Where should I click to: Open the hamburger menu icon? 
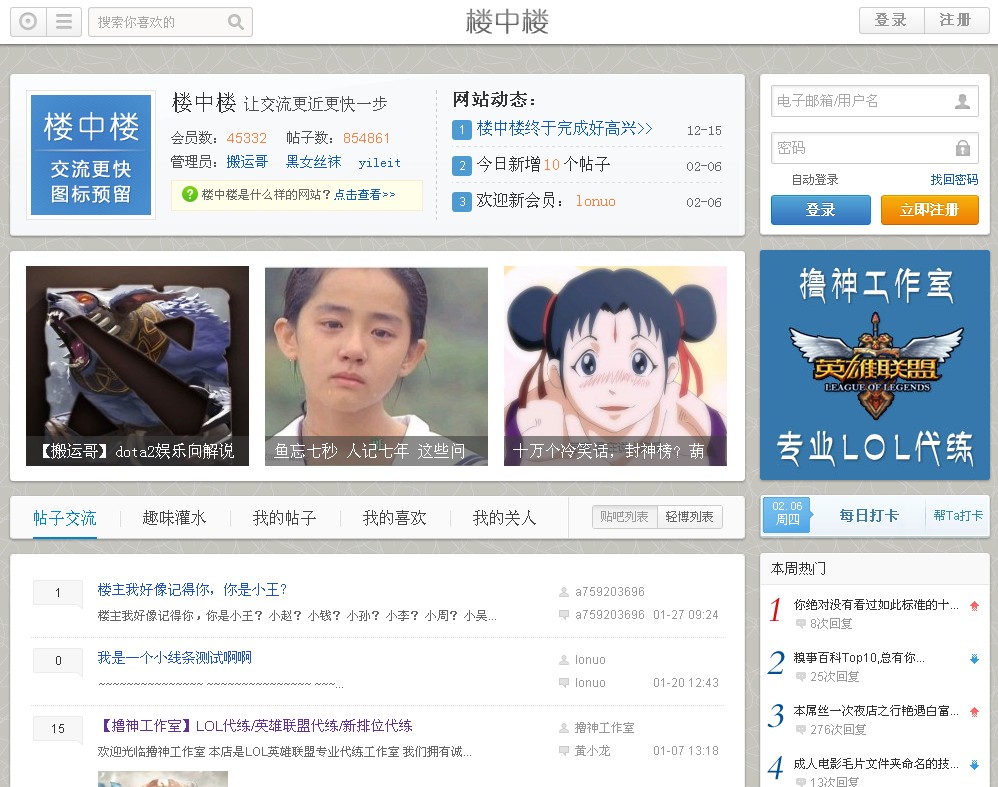point(64,21)
